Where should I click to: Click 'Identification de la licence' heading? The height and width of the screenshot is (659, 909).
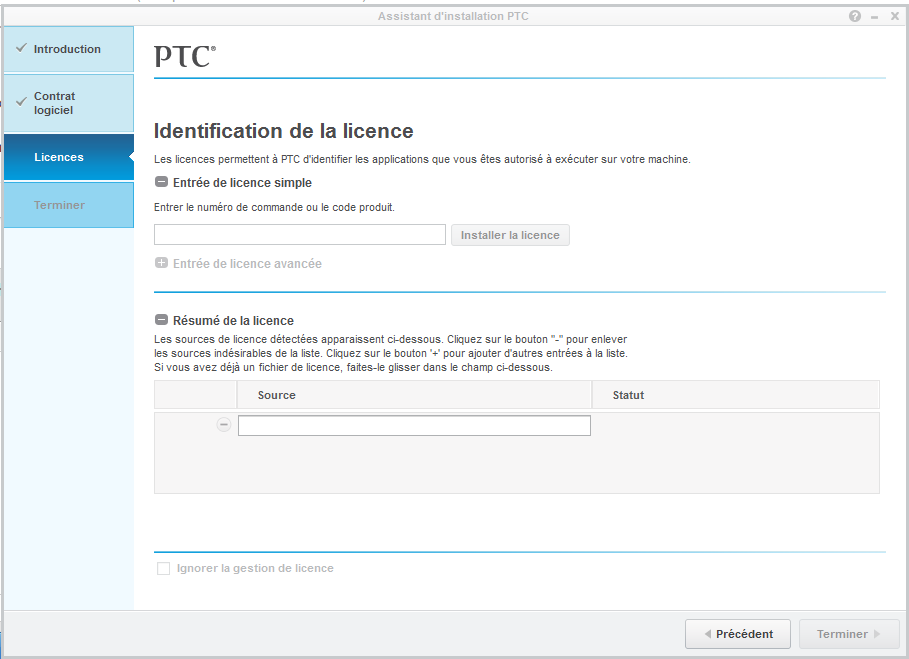[283, 131]
